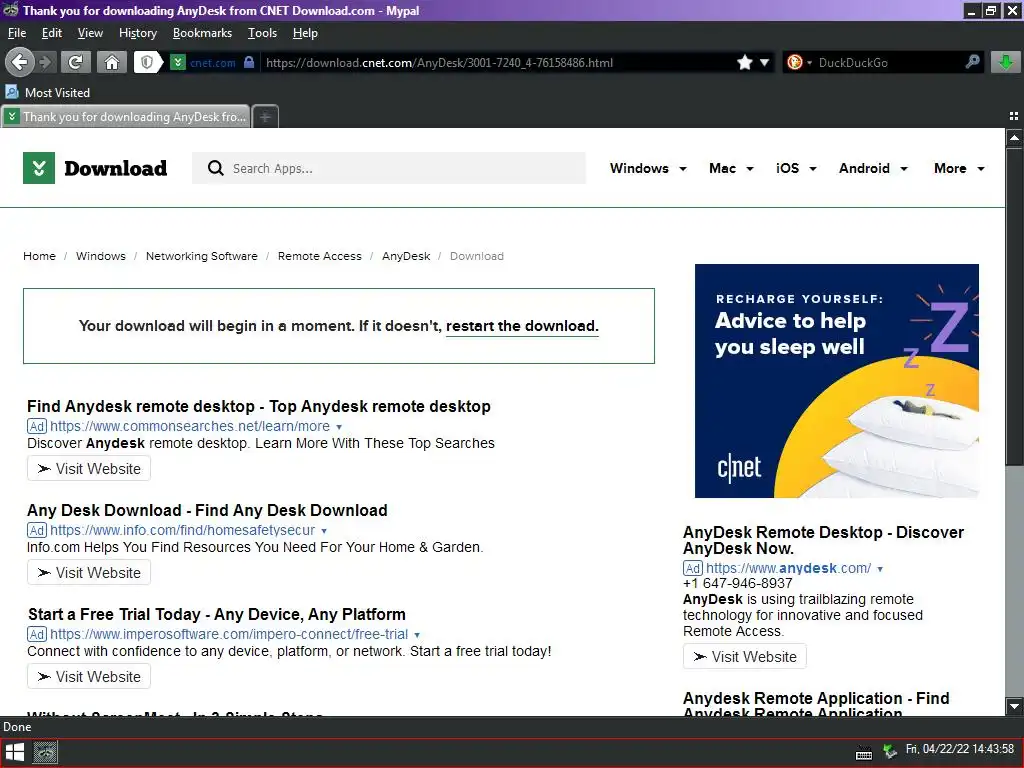Visit Website button under Any Desk Download

(89, 572)
